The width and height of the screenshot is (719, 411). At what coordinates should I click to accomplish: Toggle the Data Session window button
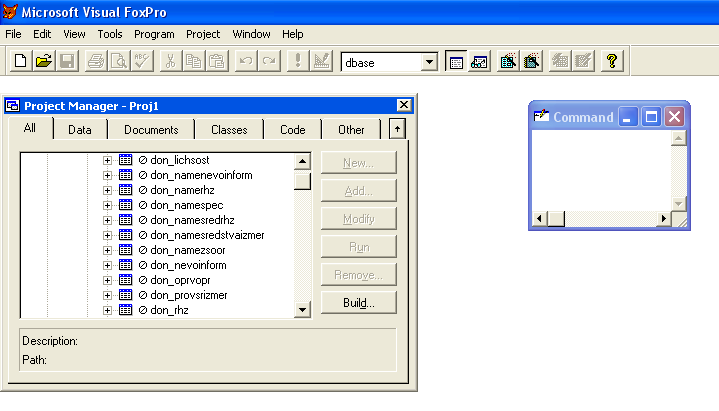point(480,62)
